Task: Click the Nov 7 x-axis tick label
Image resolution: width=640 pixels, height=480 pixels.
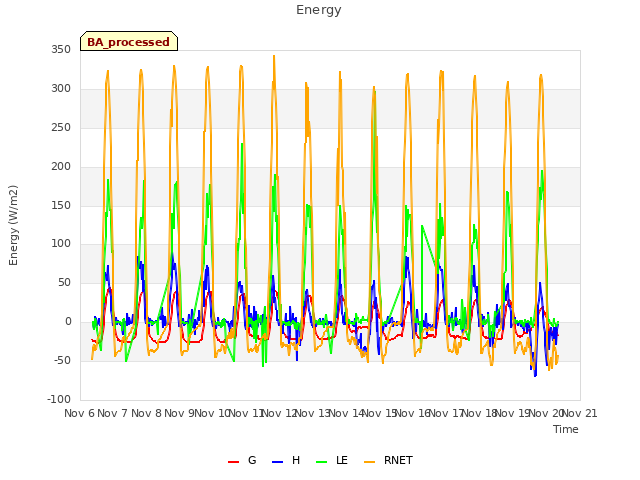Action: 113,413
